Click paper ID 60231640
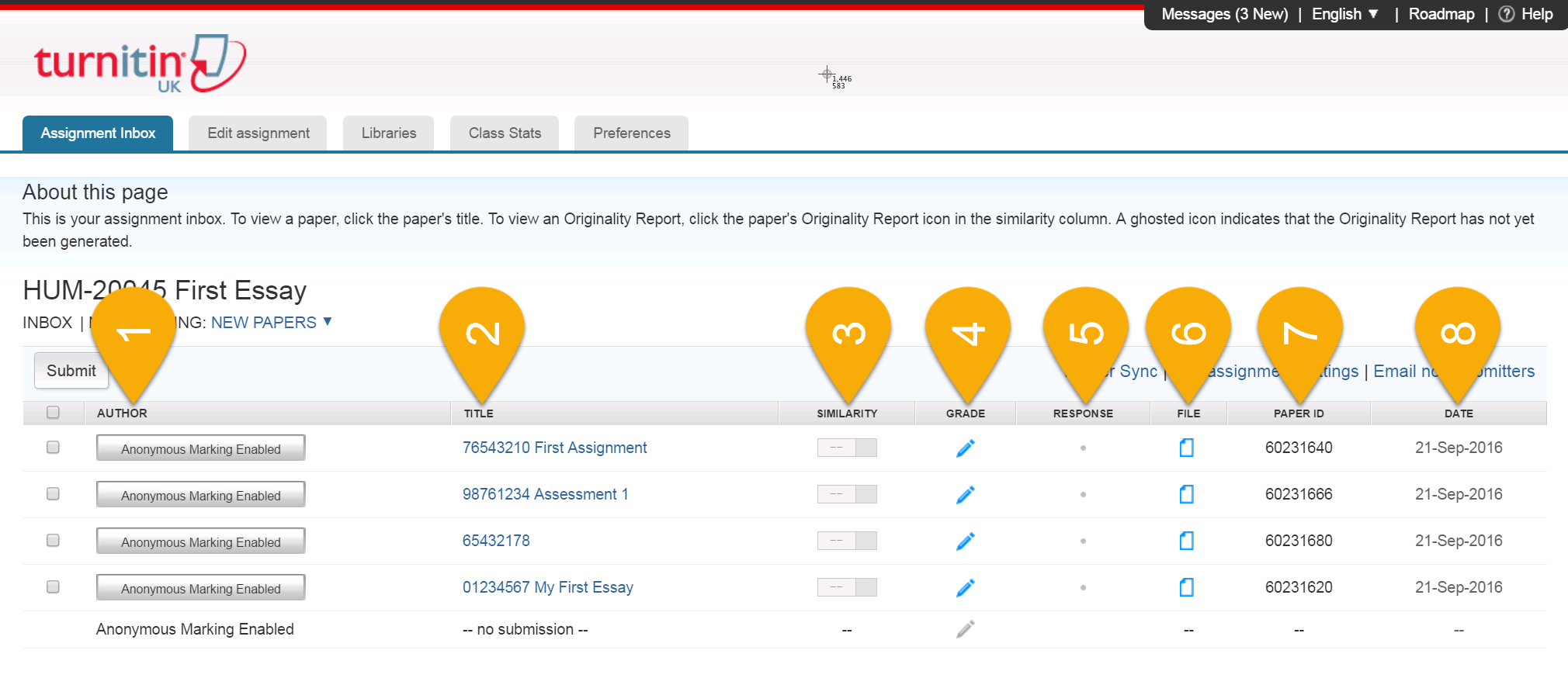Screen dimensions: 1568x678 (x=1299, y=448)
